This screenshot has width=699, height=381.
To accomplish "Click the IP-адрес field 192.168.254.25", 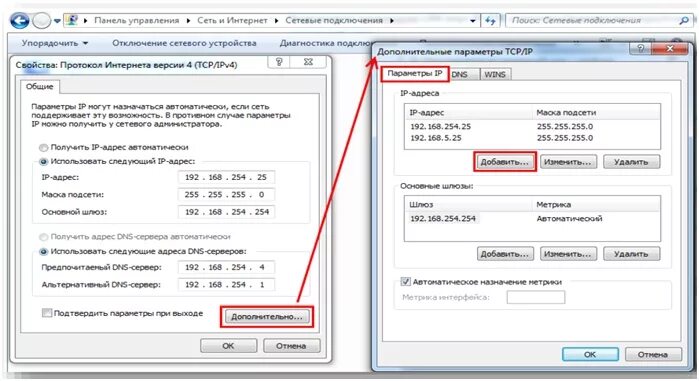I will [226, 177].
